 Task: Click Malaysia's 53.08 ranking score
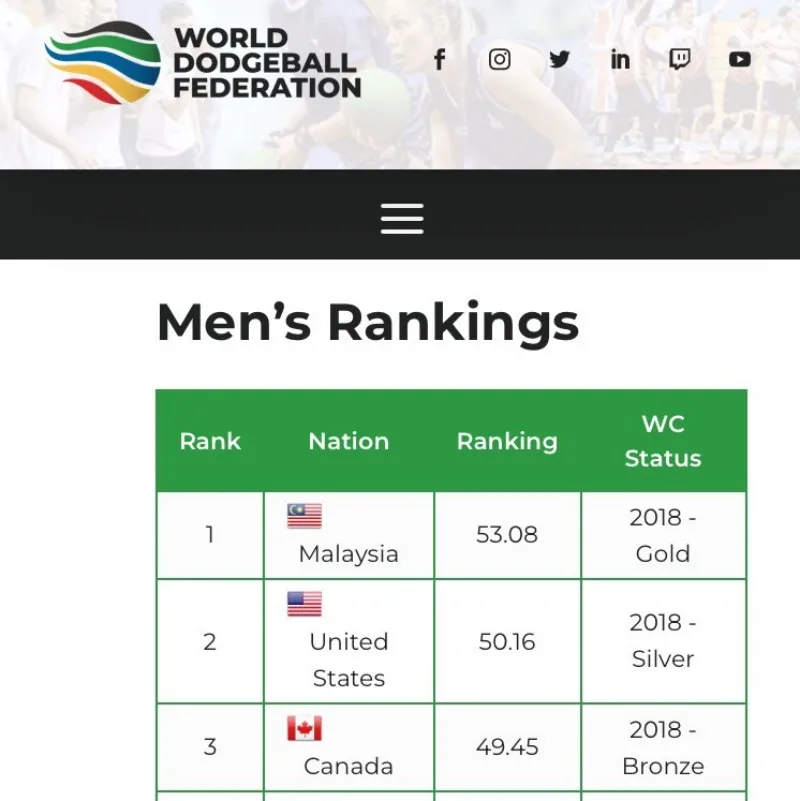point(507,535)
